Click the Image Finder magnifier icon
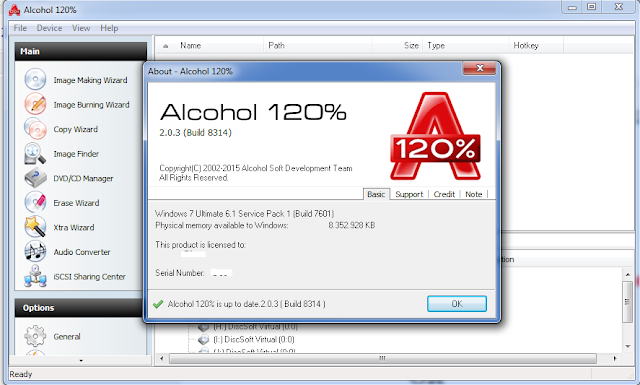The image size is (640, 385). pyautogui.click(x=35, y=154)
